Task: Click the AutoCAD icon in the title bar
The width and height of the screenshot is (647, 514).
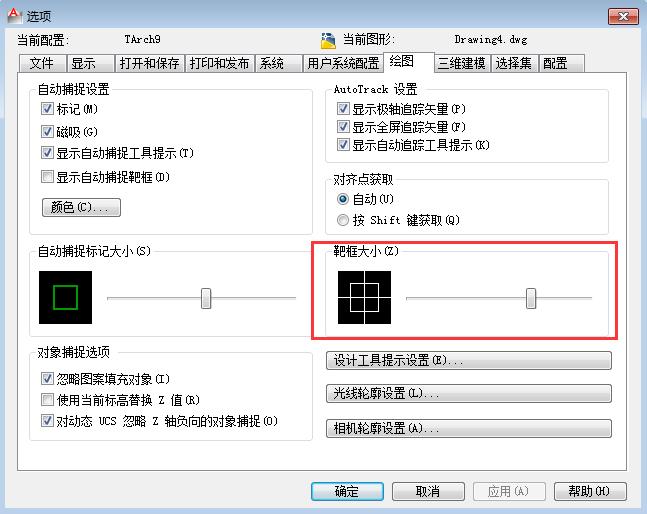Action: tap(12, 17)
